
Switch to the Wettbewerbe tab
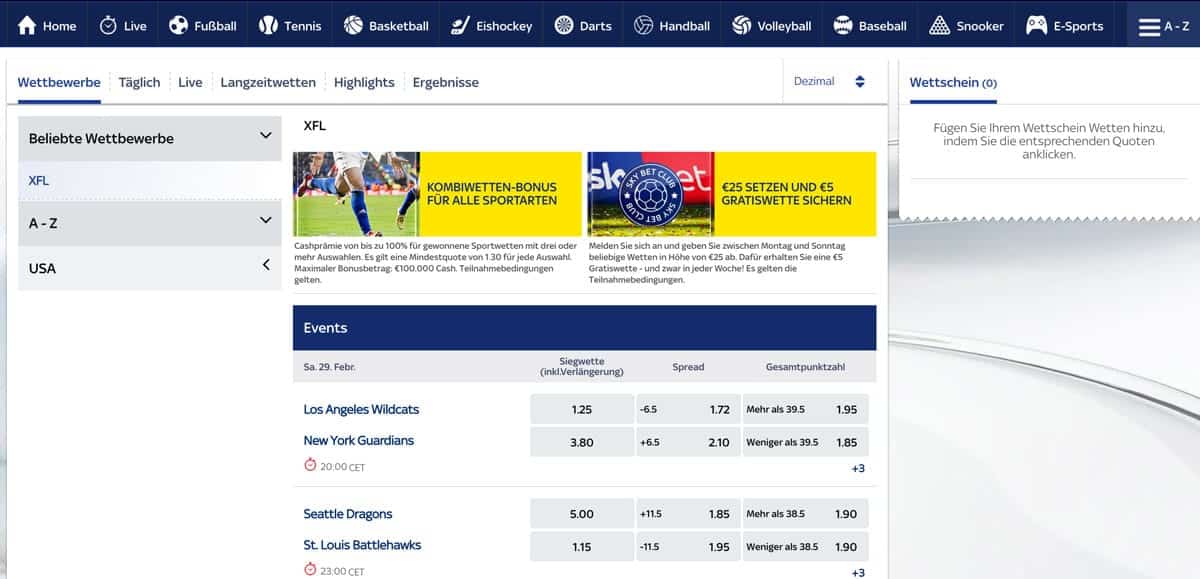59,82
